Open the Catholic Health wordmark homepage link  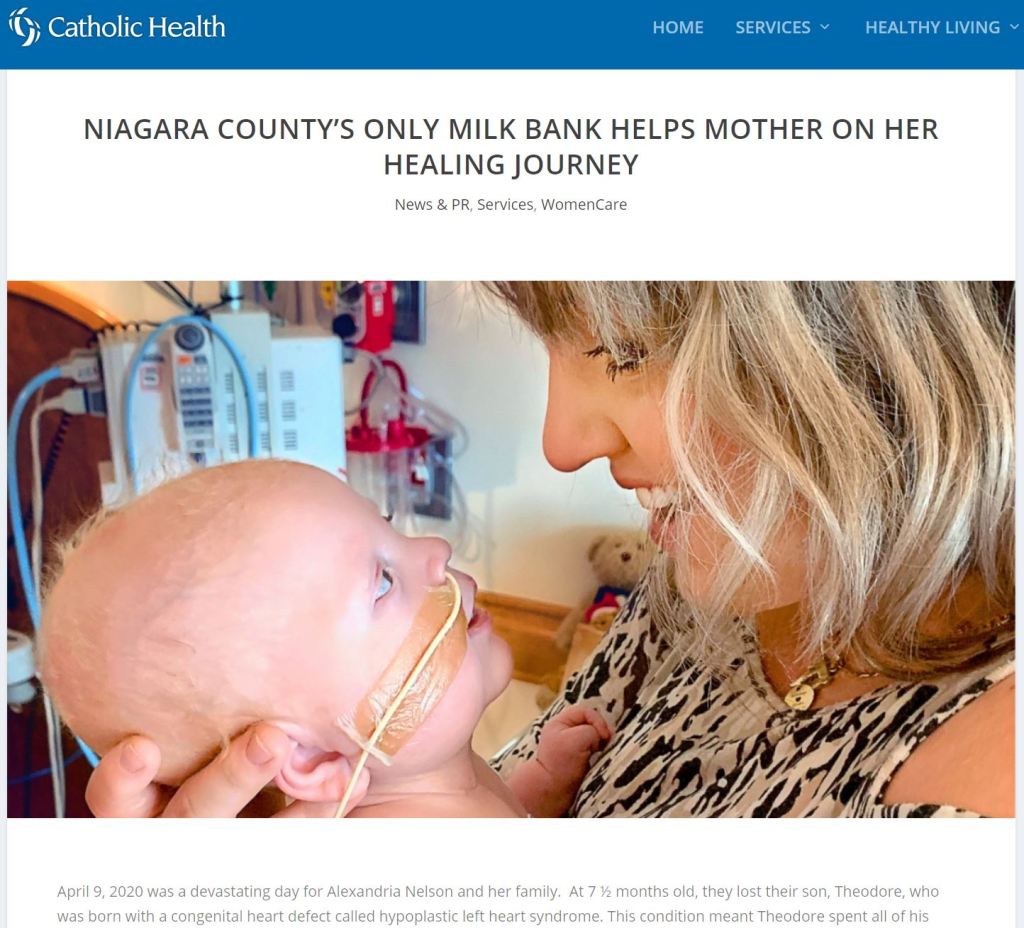[136, 27]
